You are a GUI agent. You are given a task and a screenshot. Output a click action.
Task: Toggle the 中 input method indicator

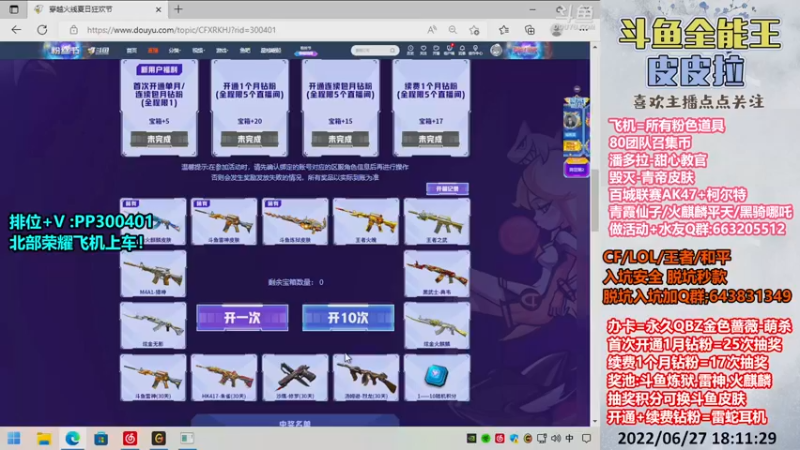569,438
